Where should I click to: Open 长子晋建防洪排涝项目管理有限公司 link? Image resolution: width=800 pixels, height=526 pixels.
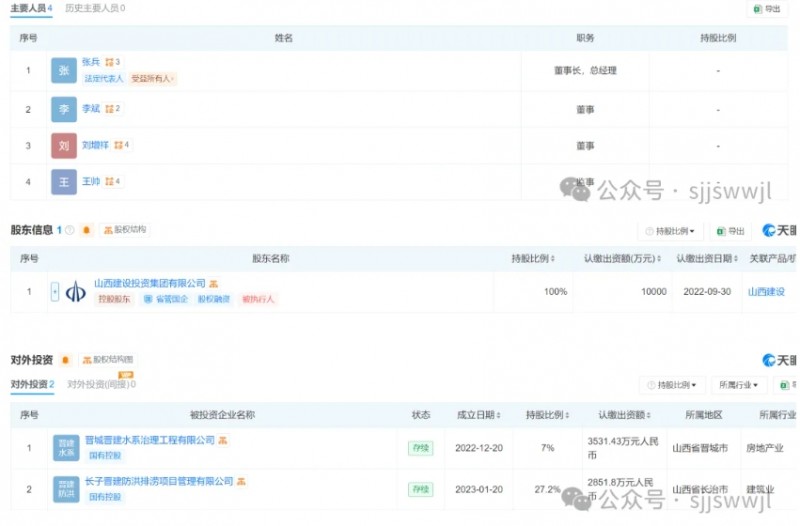(x=160, y=482)
